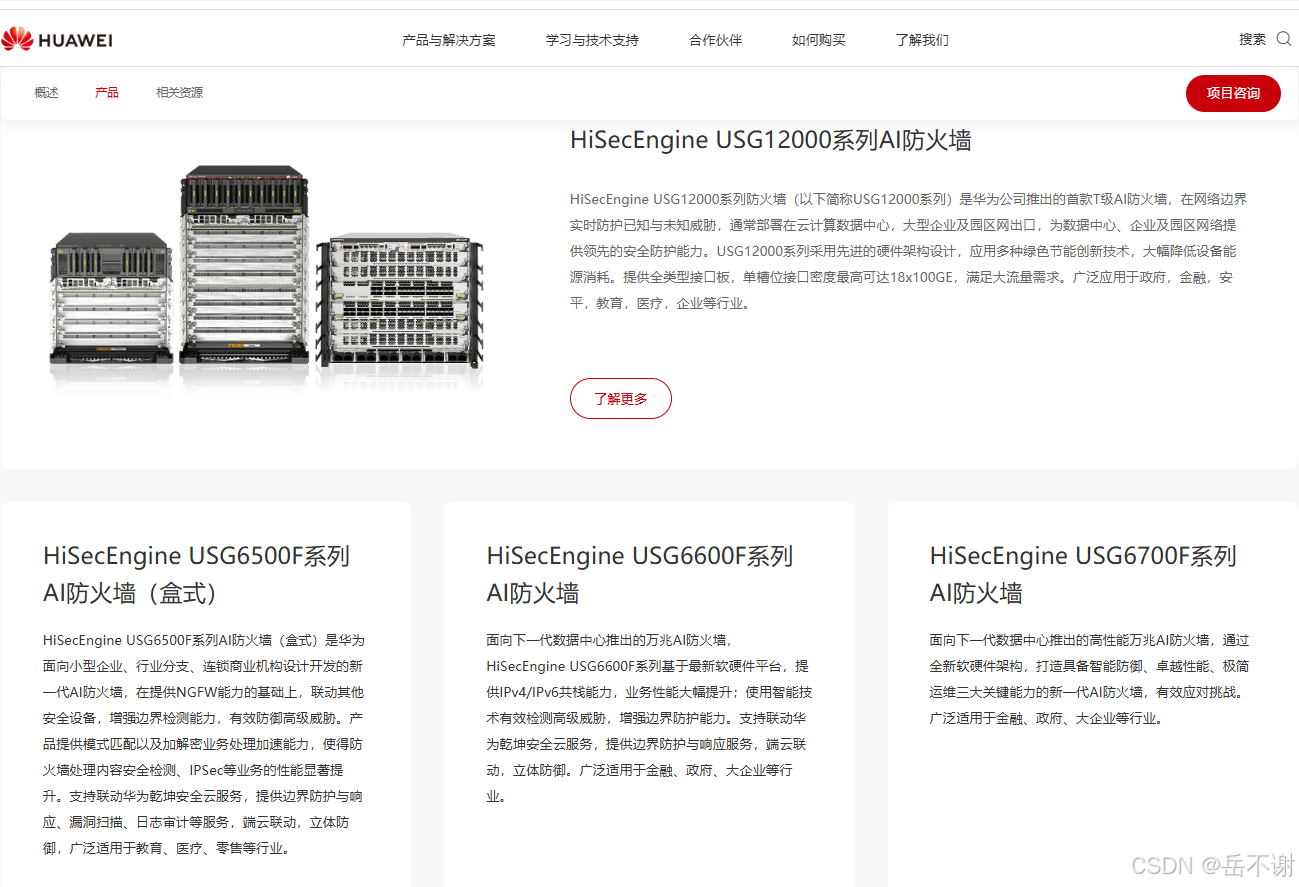Select the 产品 tab
1299x887 pixels.
[107, 93]
